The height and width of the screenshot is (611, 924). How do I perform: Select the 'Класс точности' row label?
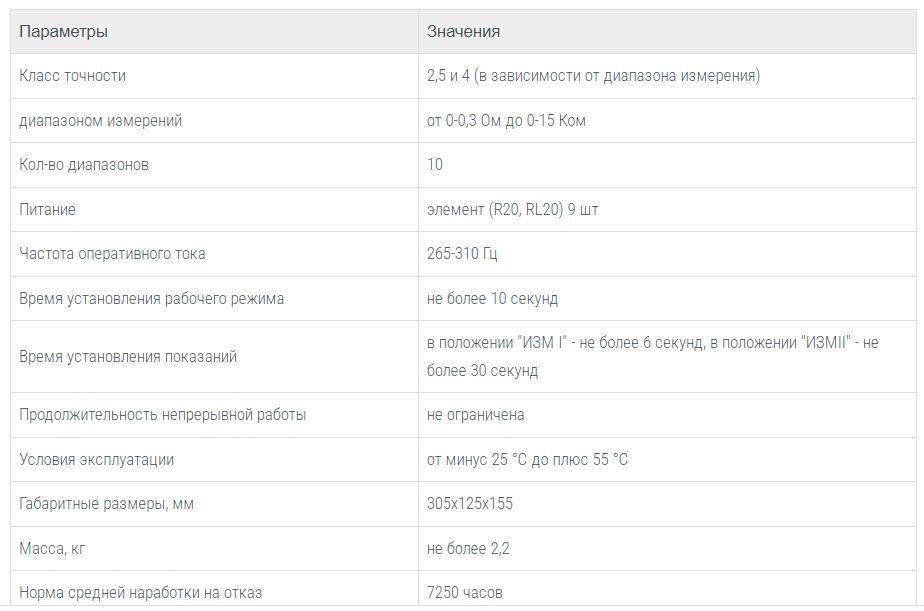pyautogui.click(x=72, y=76)
